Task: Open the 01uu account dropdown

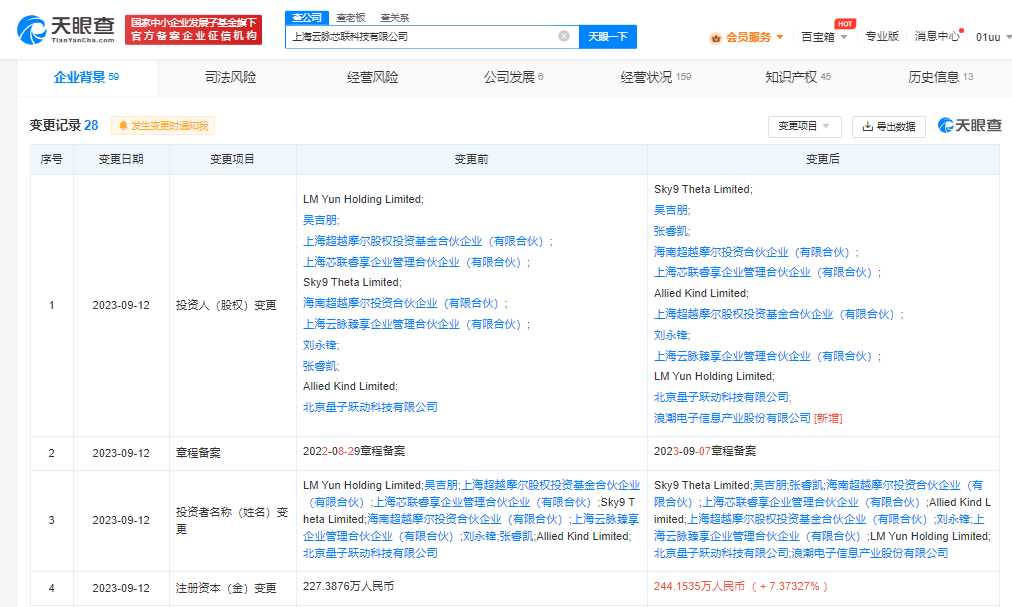Action: click(991, 36)
